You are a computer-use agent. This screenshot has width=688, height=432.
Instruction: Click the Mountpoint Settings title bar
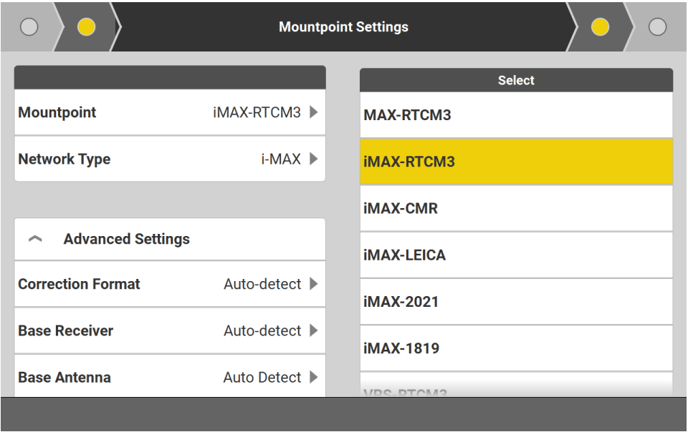tap(343, 27)
